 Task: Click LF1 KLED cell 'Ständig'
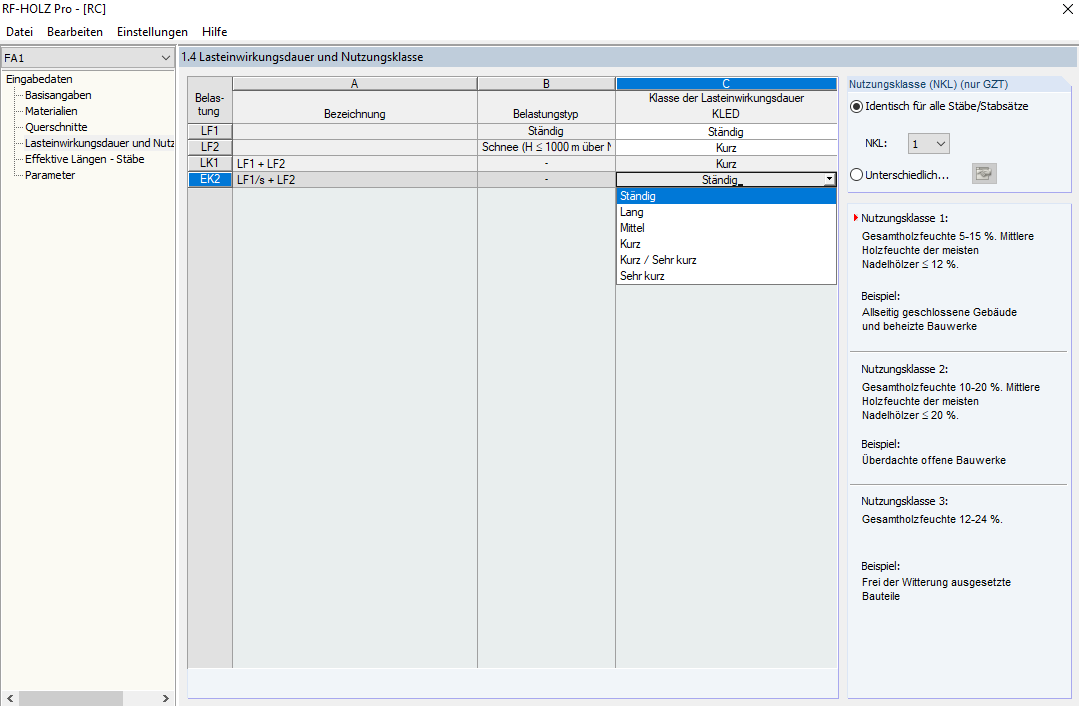726,131
